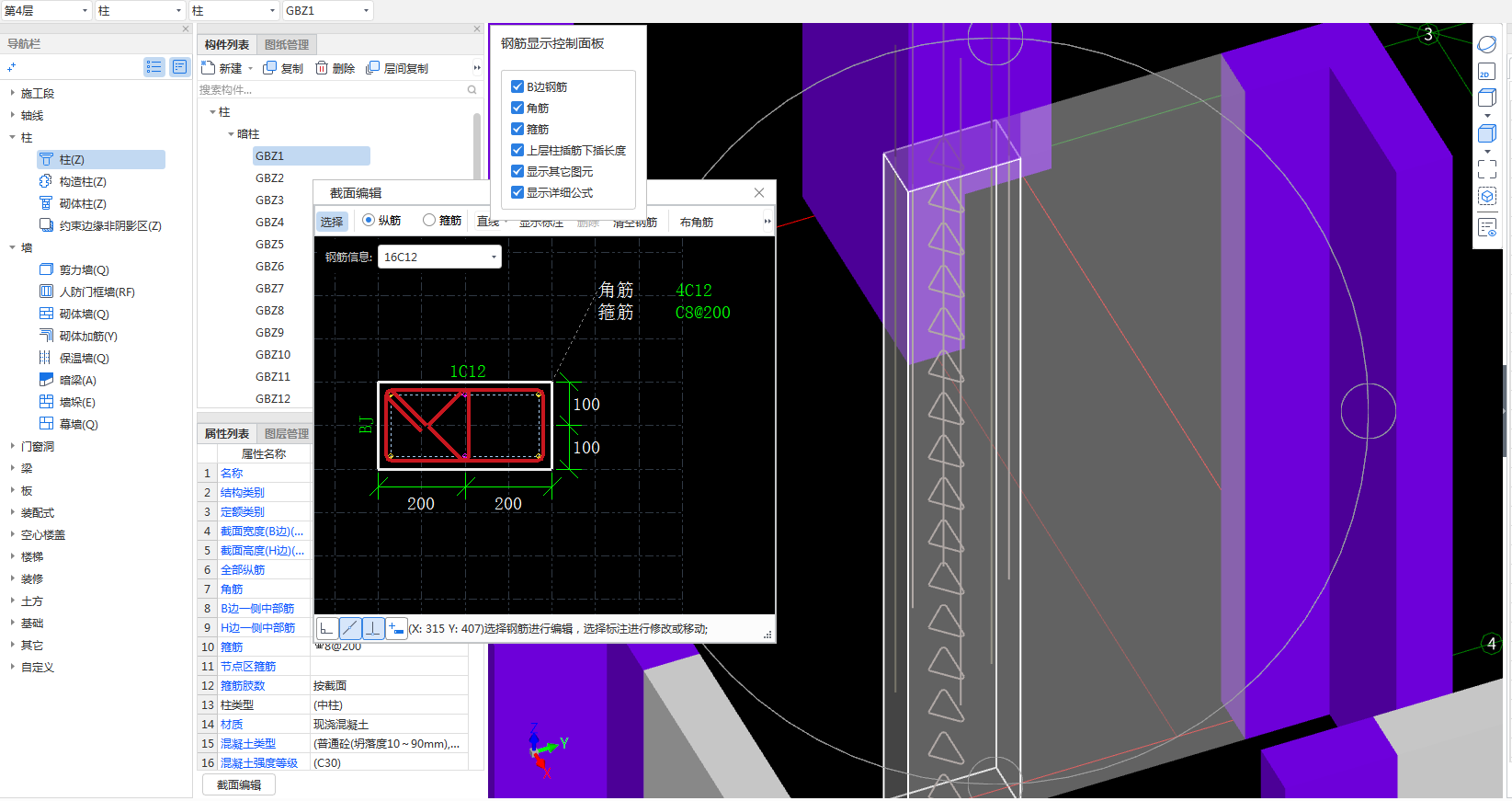Click the solid shaded cube icon
1512x801 pixels.
pyautogui.click(x=1487, y=134)
